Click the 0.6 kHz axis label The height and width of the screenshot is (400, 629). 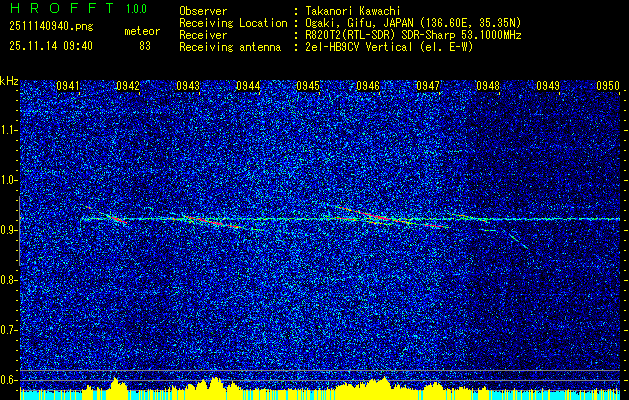(9, 380)
